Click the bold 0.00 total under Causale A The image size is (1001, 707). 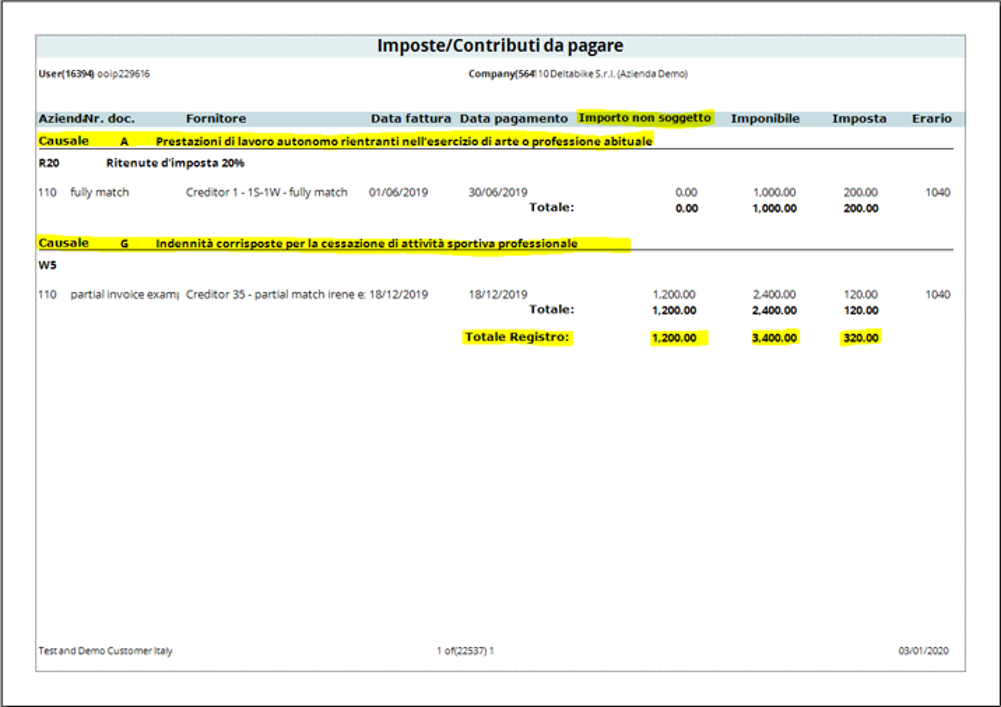pos(687,208)
